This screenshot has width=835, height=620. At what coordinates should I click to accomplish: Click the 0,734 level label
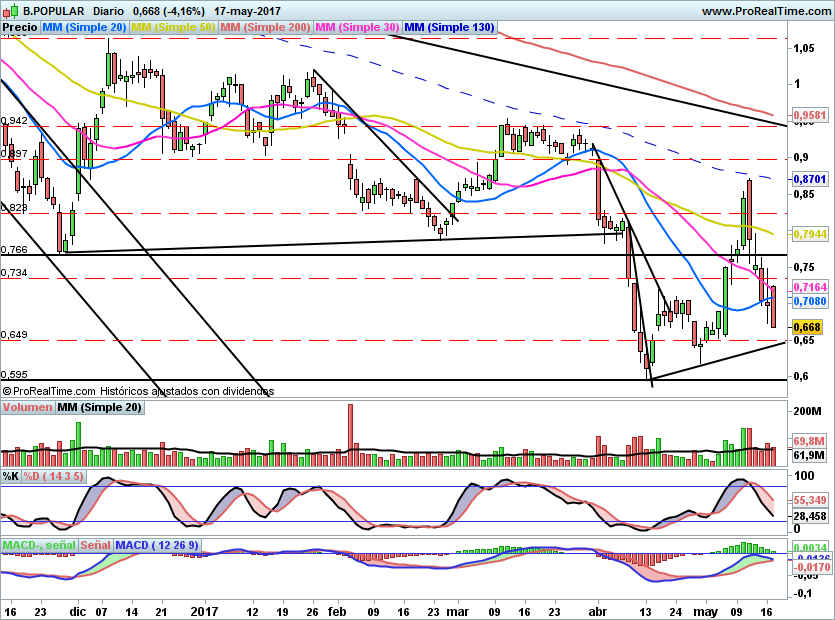click(14, 273)
